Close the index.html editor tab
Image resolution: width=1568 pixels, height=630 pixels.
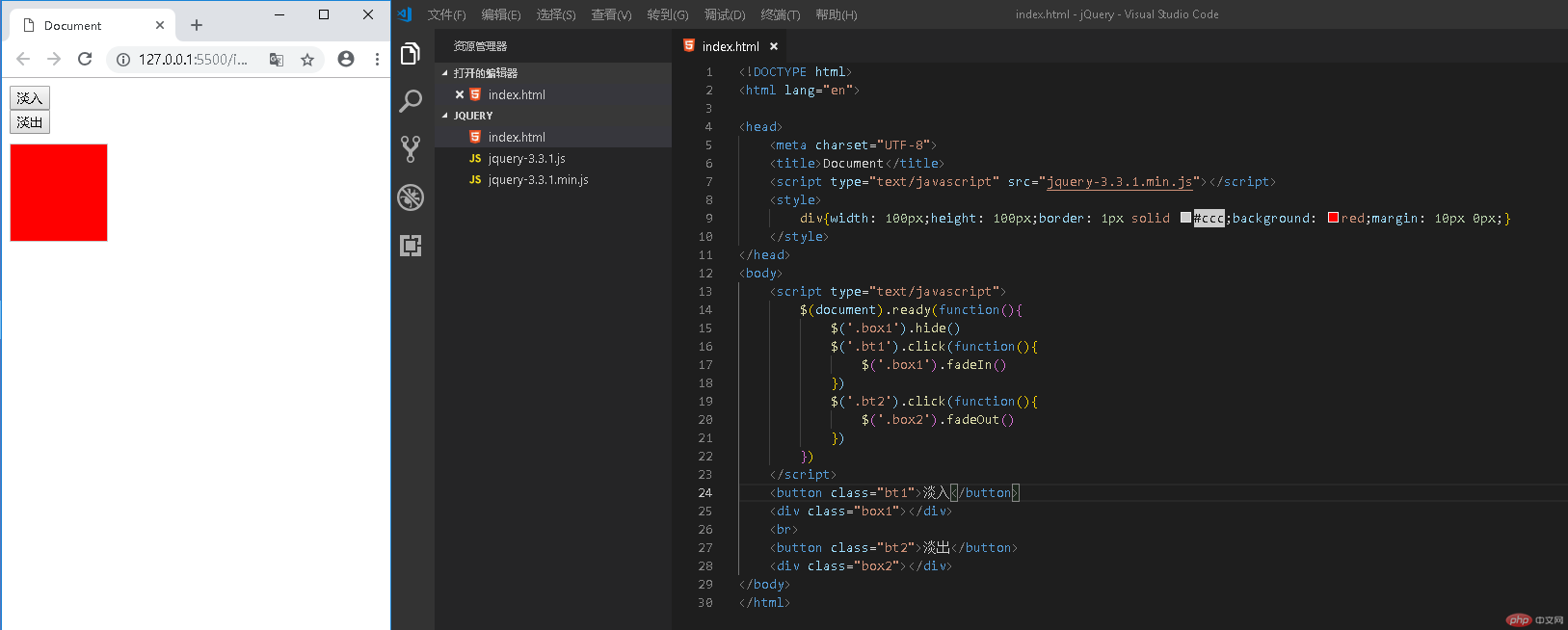(774, 46)
